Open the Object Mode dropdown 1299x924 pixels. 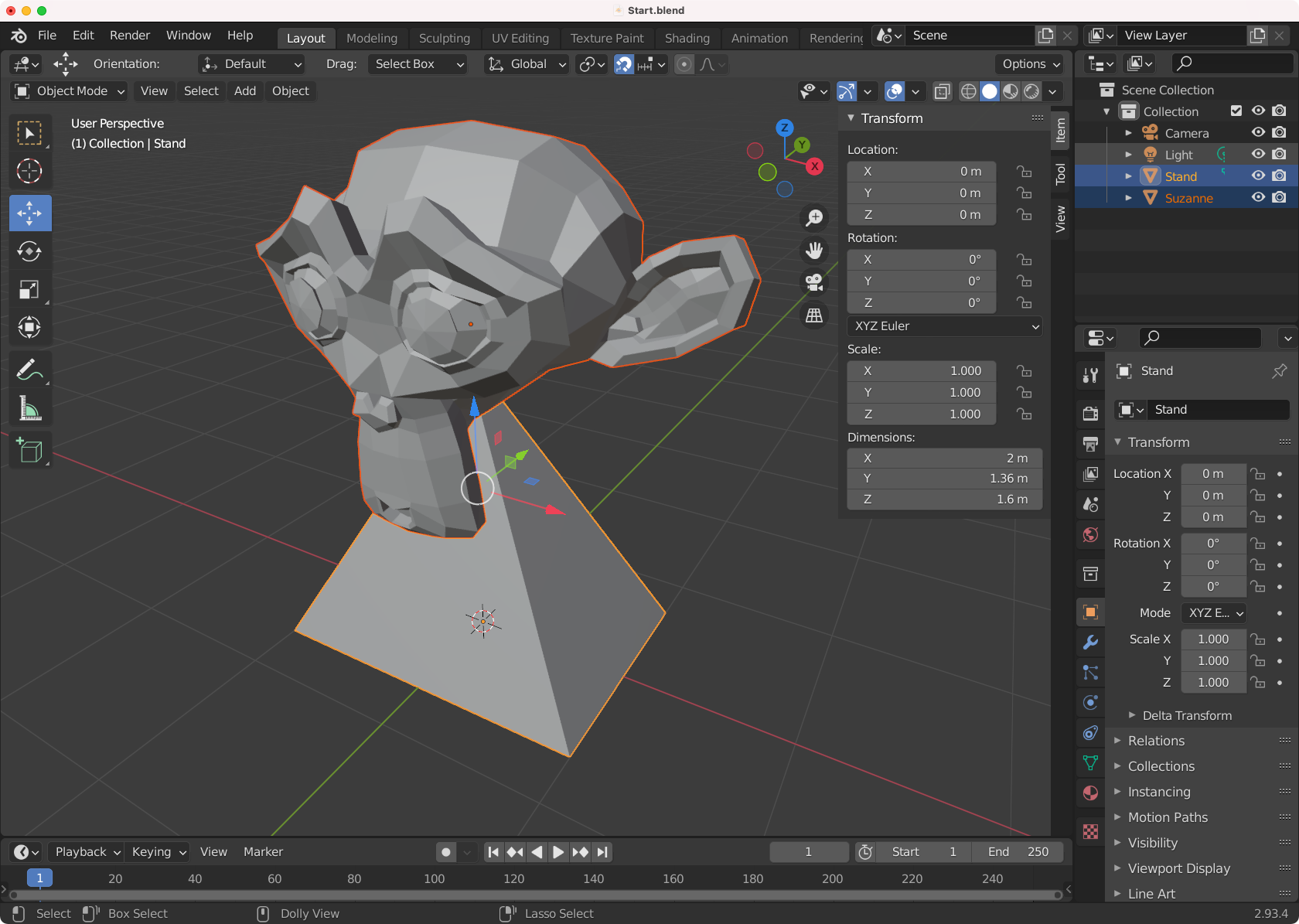(71, 91)
